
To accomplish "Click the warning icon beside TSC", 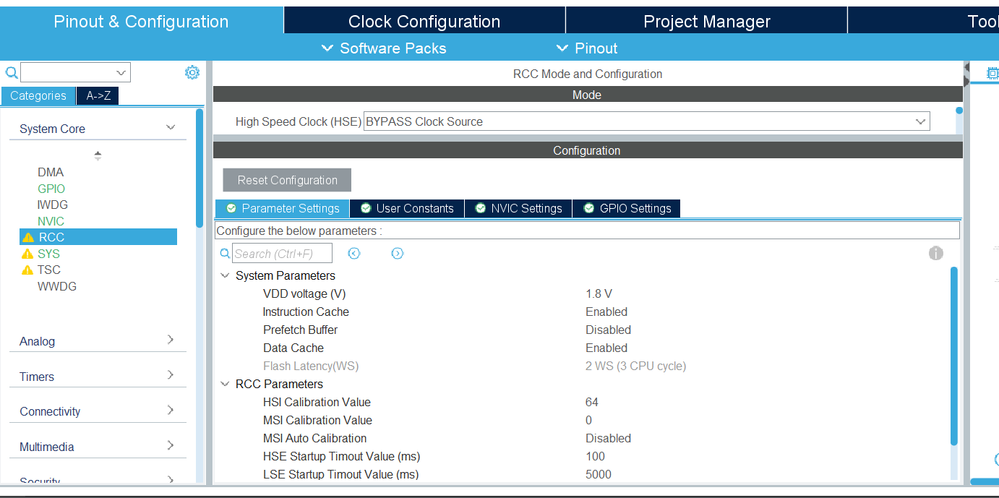I will [27, 270].
